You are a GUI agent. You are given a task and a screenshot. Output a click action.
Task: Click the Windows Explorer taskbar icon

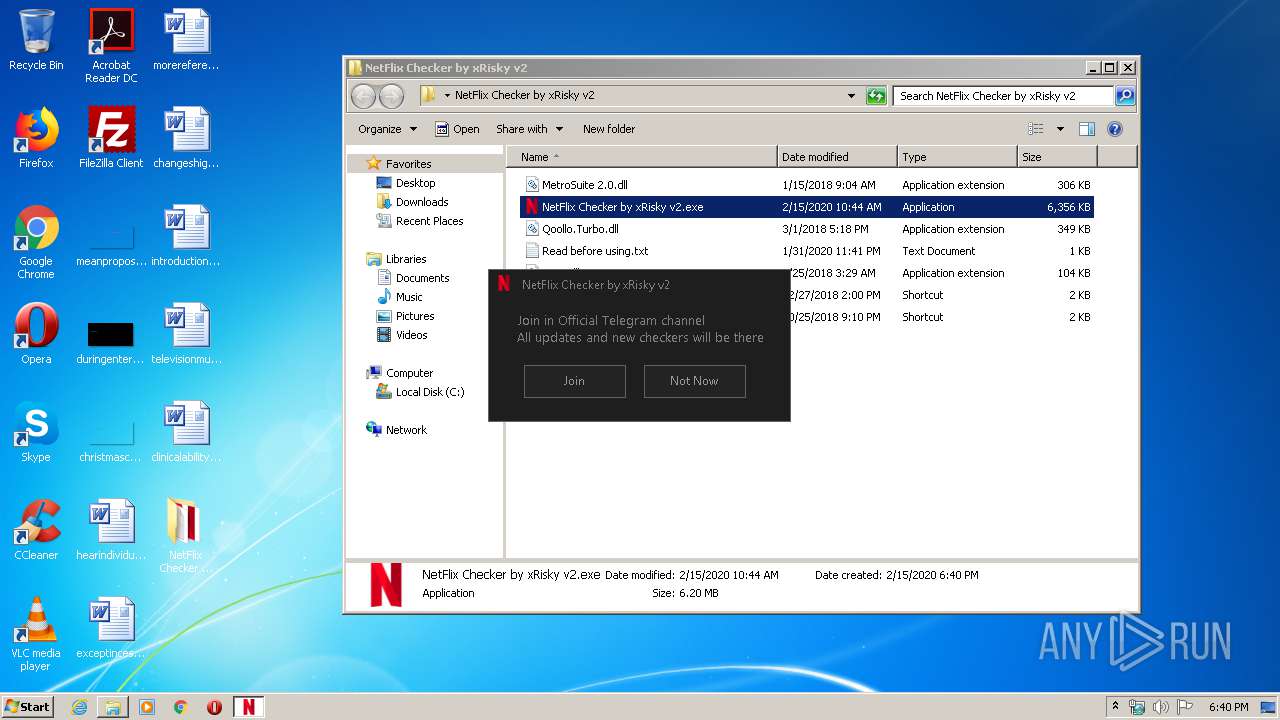point(113,707)
